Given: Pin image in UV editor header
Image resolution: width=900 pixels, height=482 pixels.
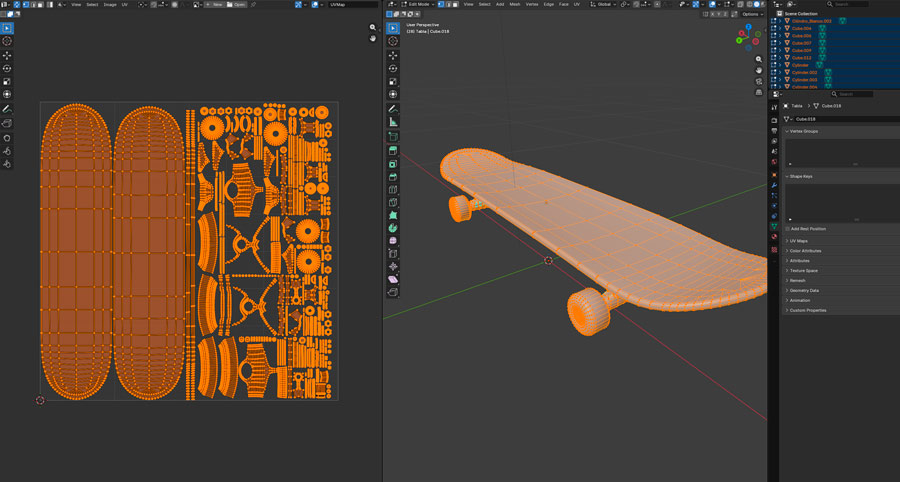Looking at the screenshot, I should point(253,4).
